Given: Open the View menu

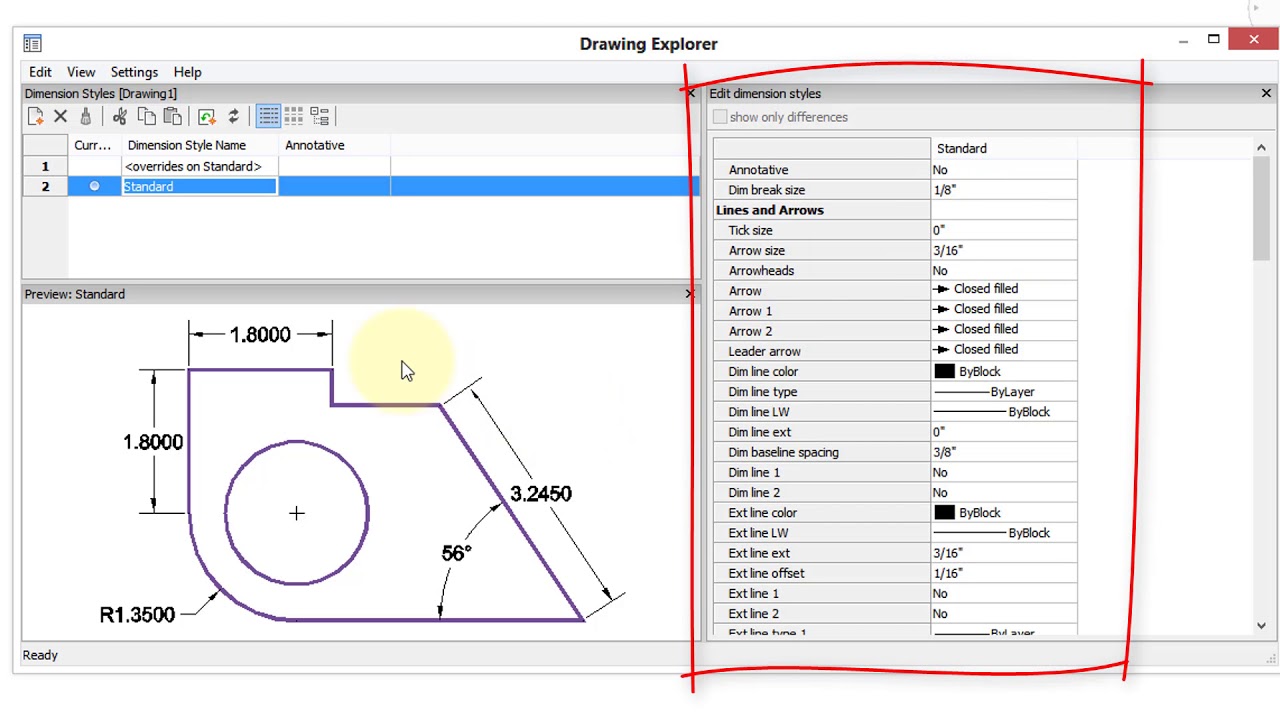Looking at the screenshot, I should click(81, 72).
